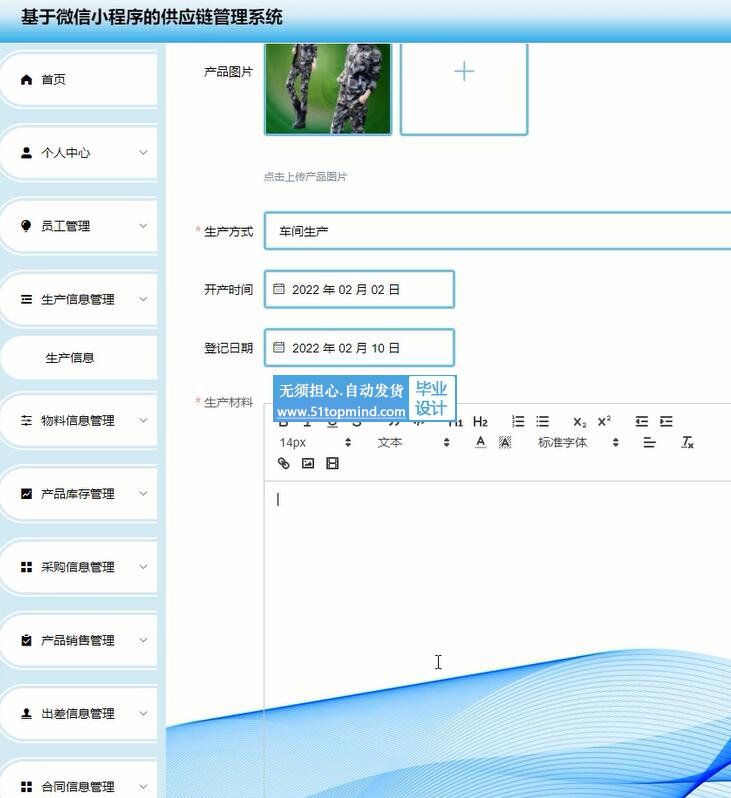The width and height of the screenshot is (731, 798).
Task: Expand the 出差信息管理 menu chevron
Action: tap(144, 714)
